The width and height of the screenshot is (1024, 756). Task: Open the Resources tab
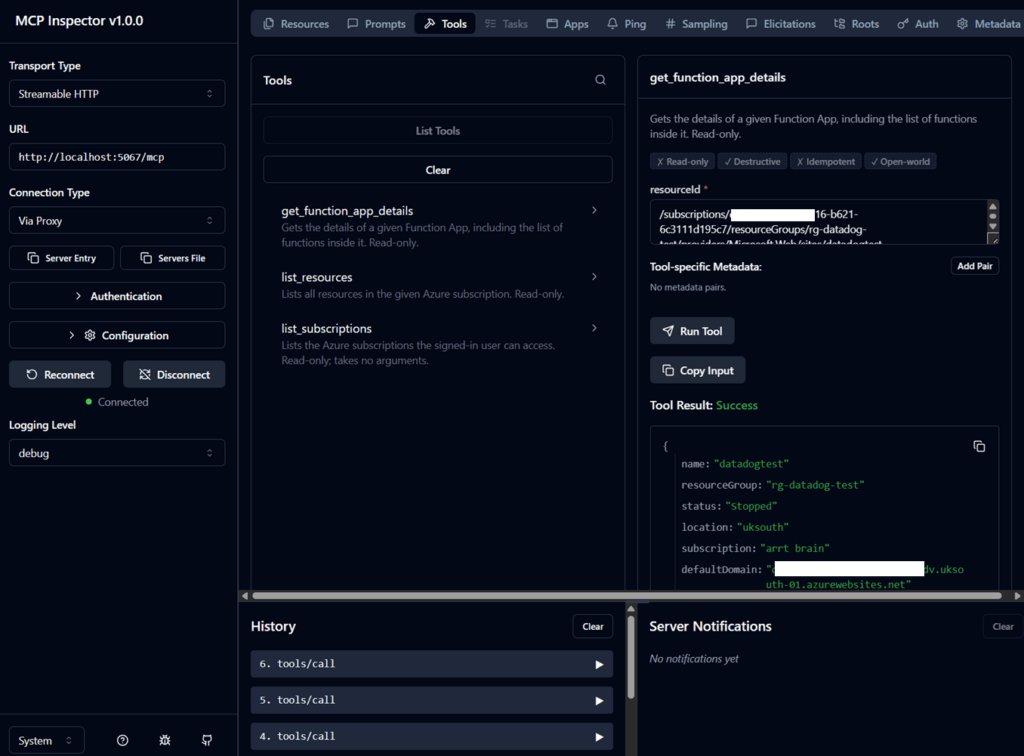(x=296, y=24)
